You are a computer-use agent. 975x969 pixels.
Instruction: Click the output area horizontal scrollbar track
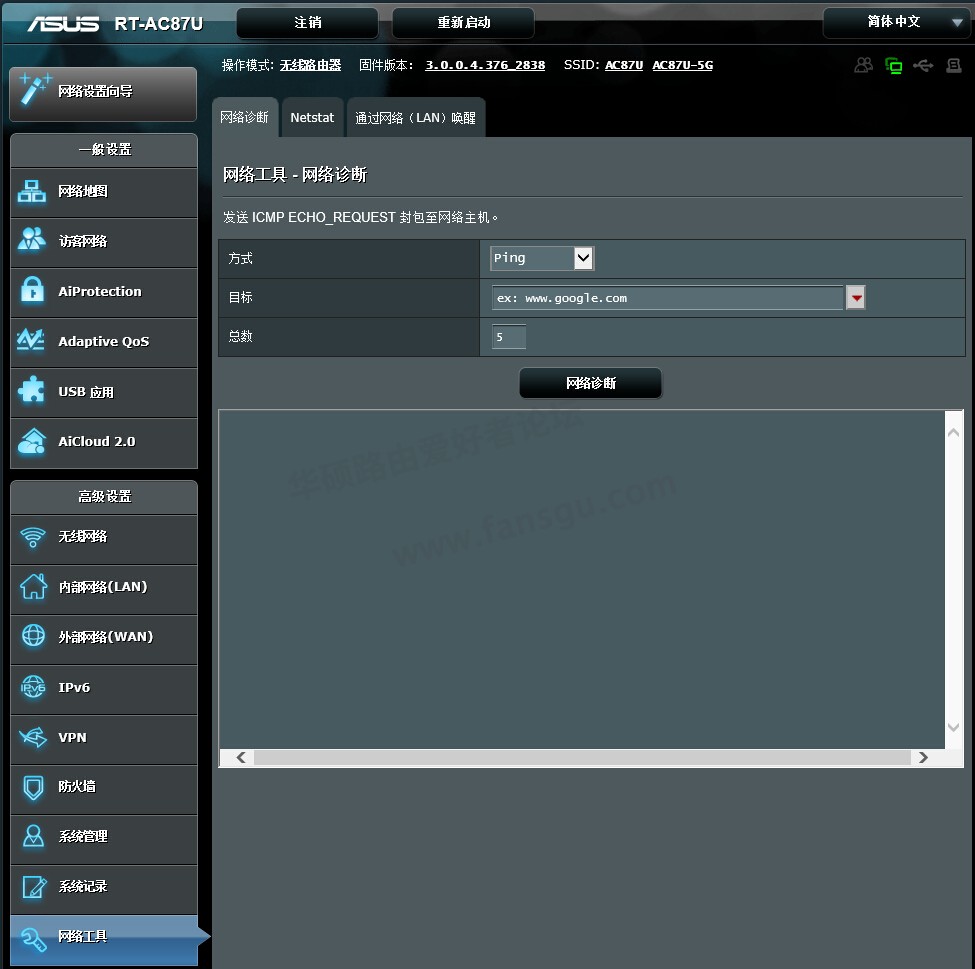tap(582, 758)
